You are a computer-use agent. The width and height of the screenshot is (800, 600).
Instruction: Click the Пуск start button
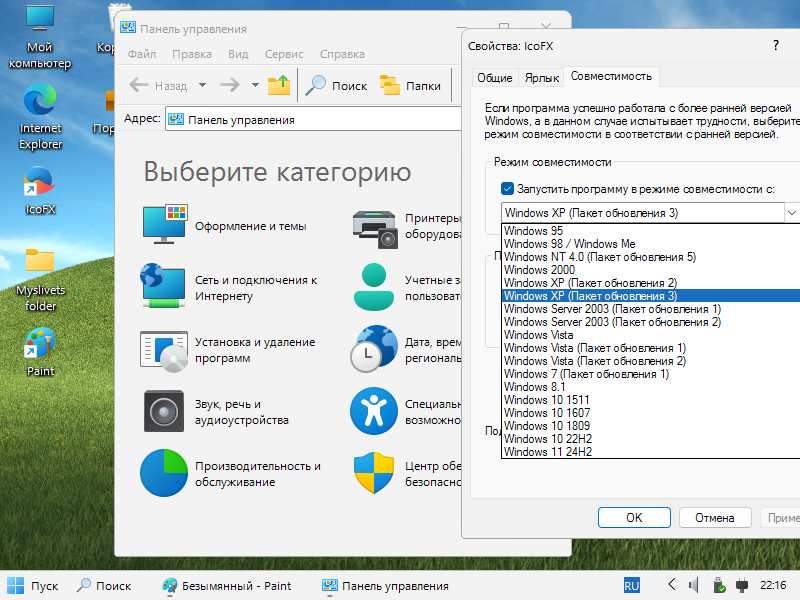(33, 586)
